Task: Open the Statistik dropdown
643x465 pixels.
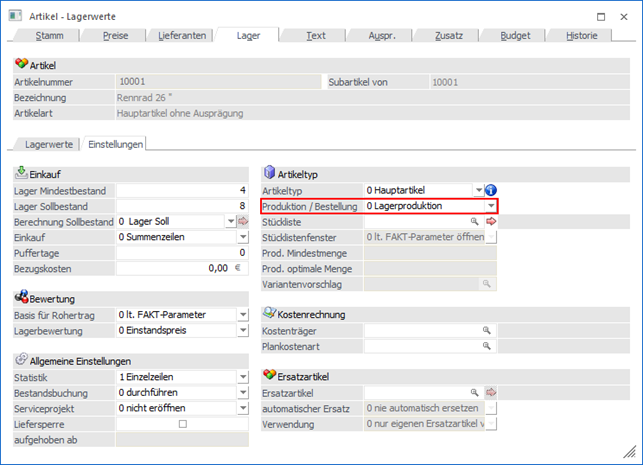Action: 243,377
